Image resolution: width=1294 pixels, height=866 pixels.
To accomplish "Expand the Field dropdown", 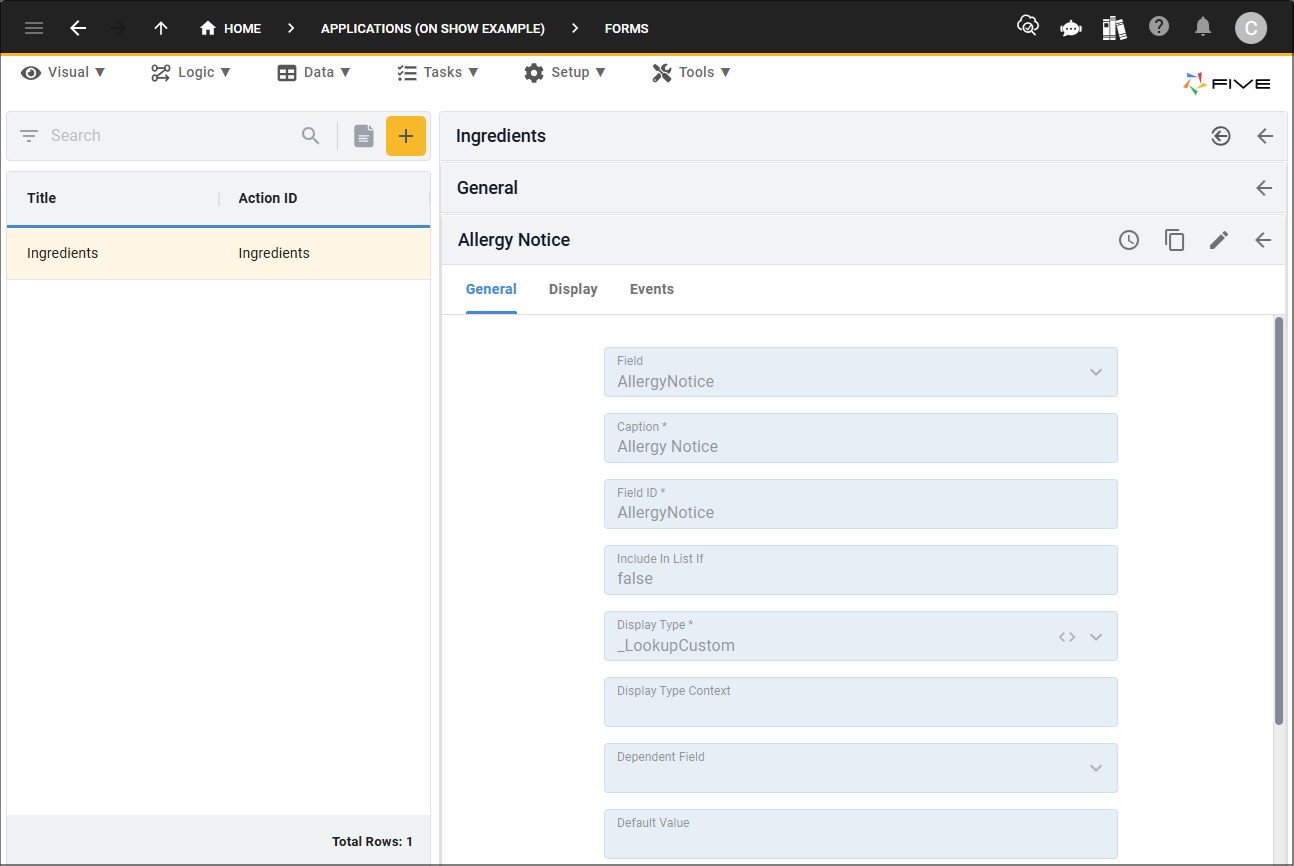I will coord(1096,372).
